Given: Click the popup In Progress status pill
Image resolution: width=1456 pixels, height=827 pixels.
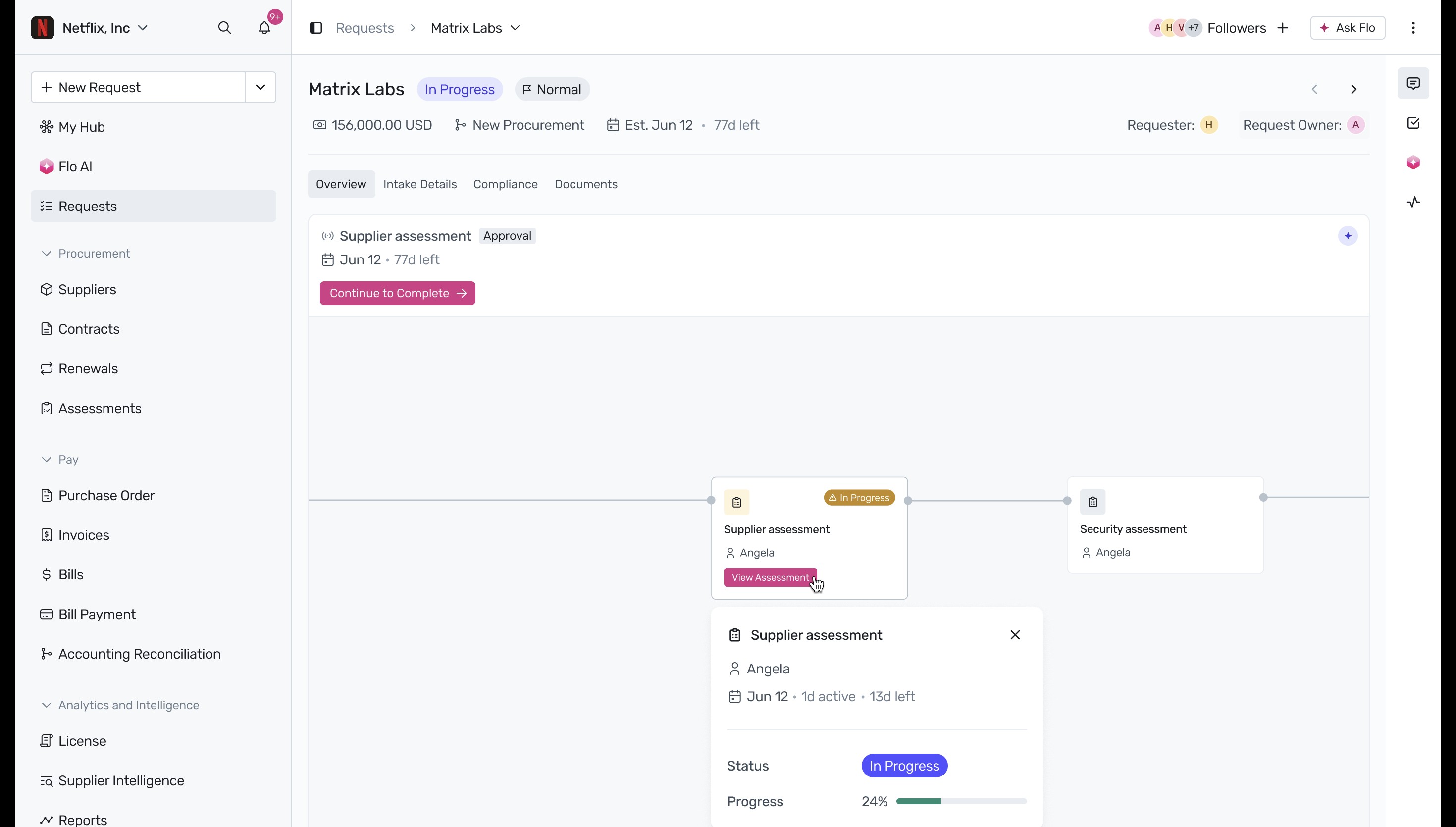Looking at the screenshot, I should point(905,766).
